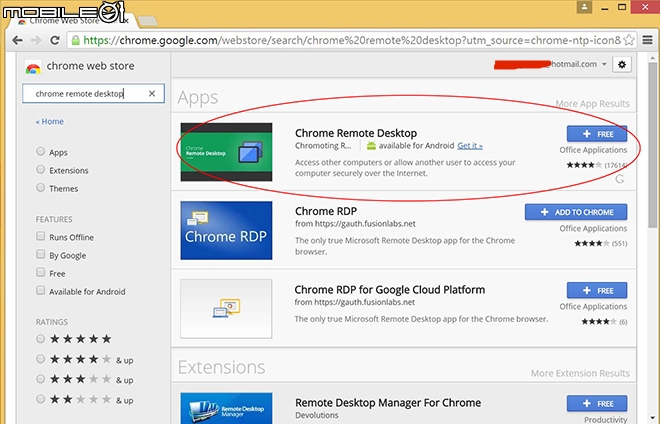Check Available for Android filter
The height and width of the screenshot is (424, 660).
(40, 291)
